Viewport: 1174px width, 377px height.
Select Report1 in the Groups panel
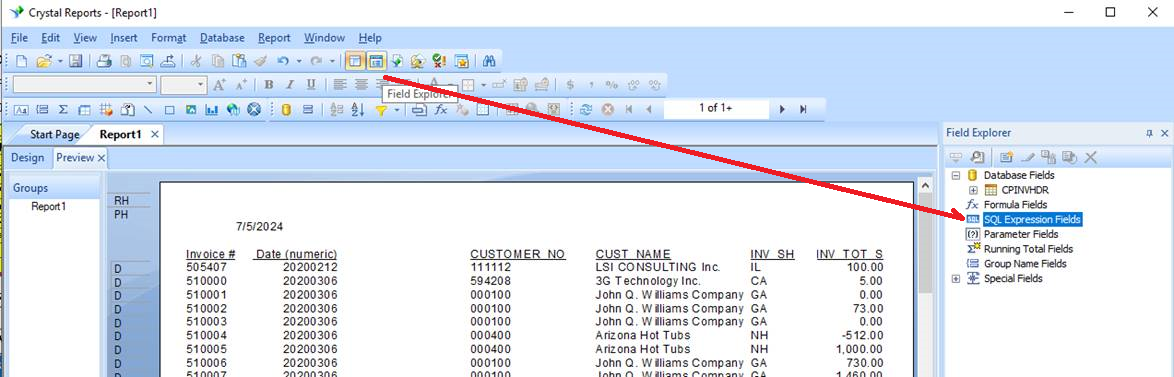48,206
